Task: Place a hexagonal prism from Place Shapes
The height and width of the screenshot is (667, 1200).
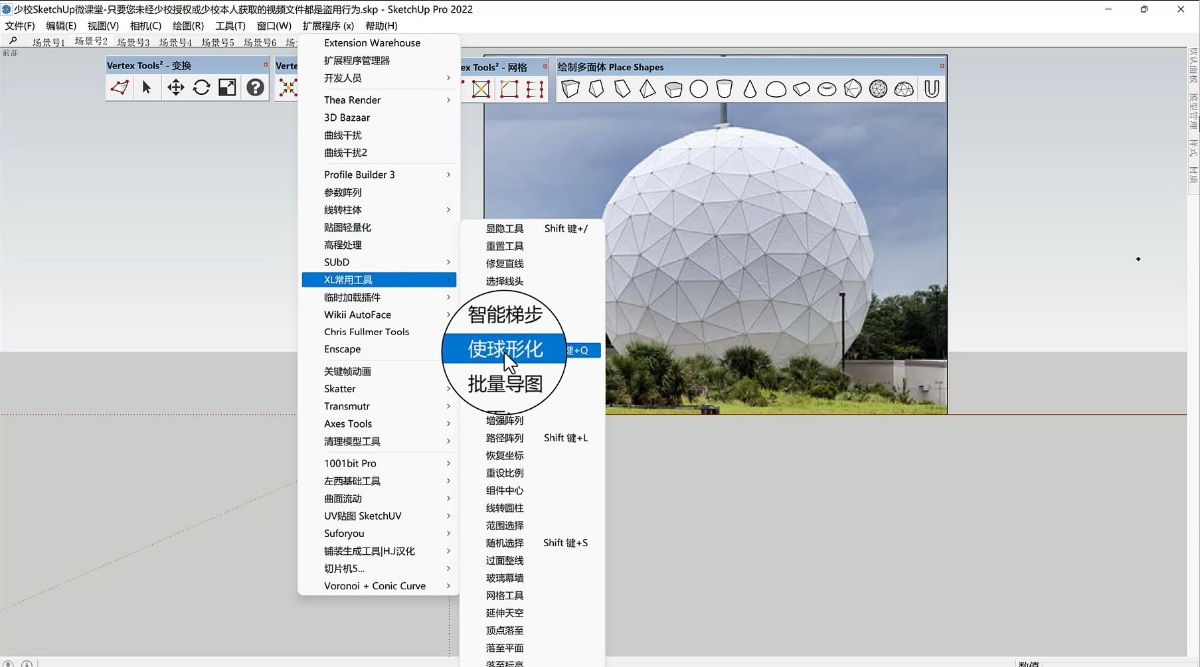Action: (x=673, y=89)
